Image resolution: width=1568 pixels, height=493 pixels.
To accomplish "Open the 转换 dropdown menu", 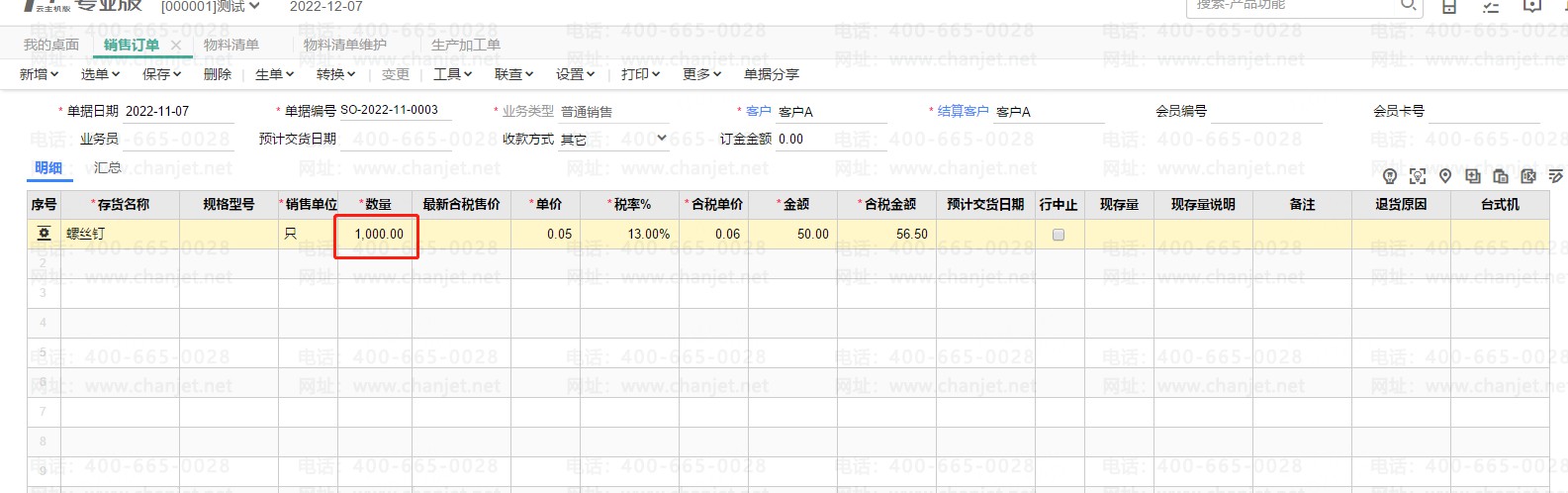I will tap(336, 74).
